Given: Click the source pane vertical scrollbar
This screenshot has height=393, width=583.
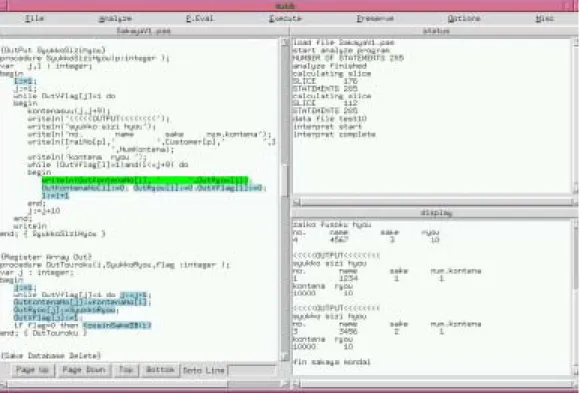Looking at the screenshot, I should coord(285,199).
